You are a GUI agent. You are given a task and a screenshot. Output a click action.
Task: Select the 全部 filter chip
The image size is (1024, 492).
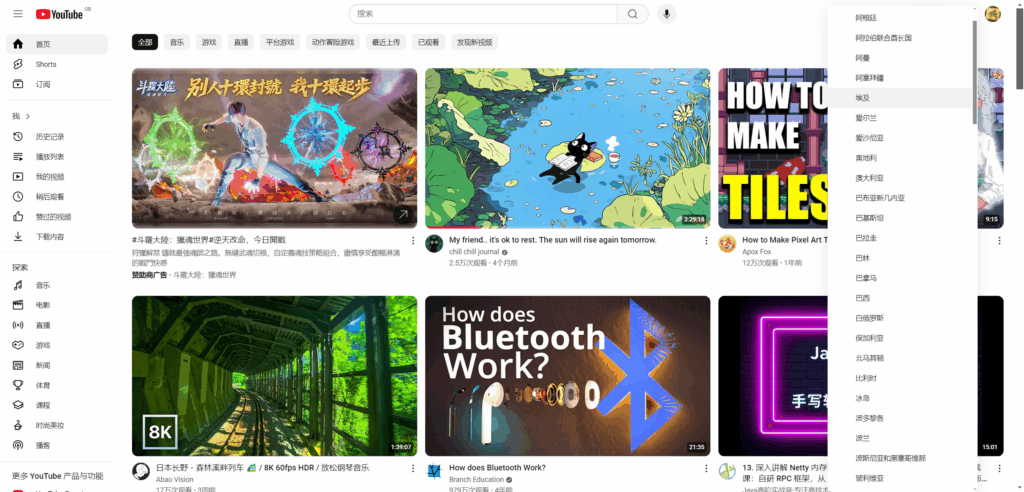(144, 42)
